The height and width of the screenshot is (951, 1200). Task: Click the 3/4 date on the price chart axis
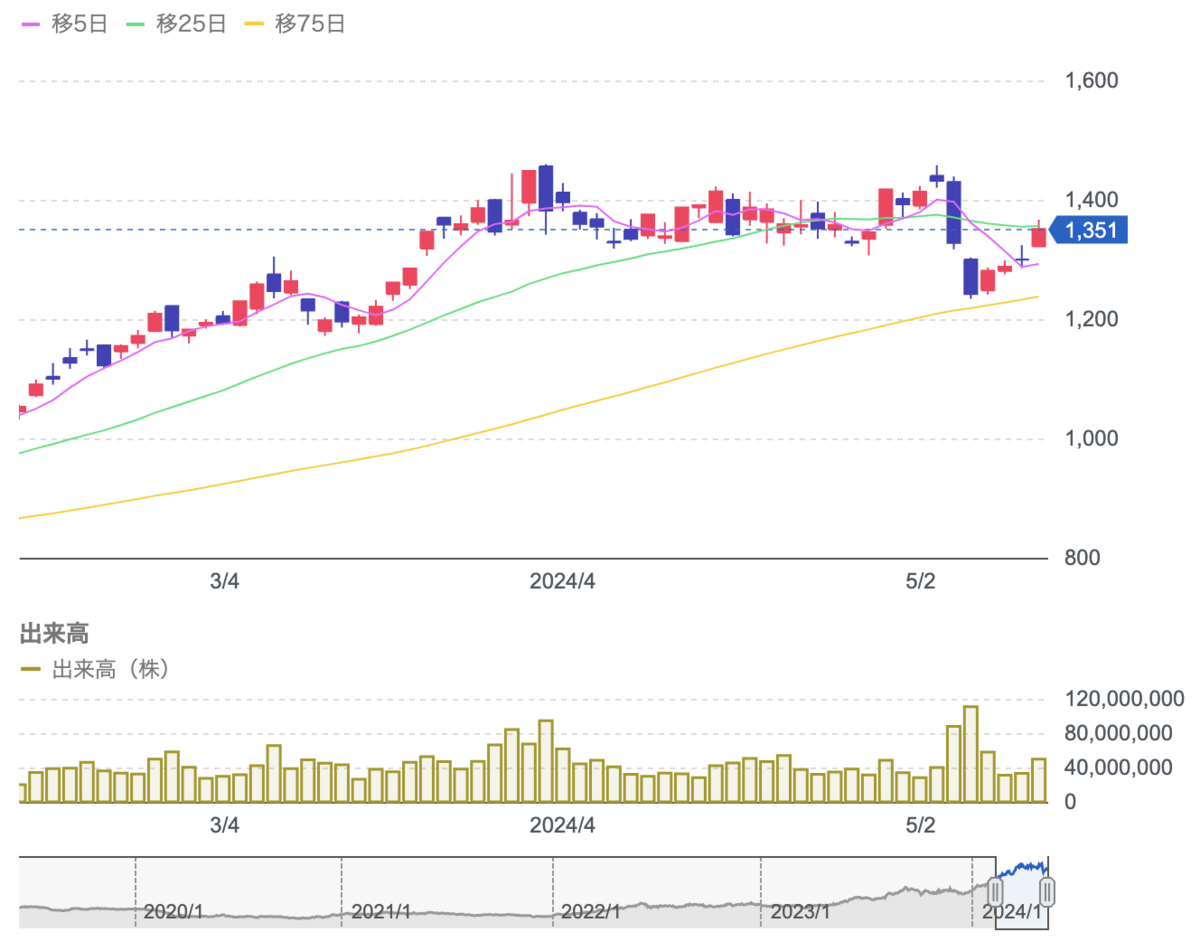[x=225, y=580]
